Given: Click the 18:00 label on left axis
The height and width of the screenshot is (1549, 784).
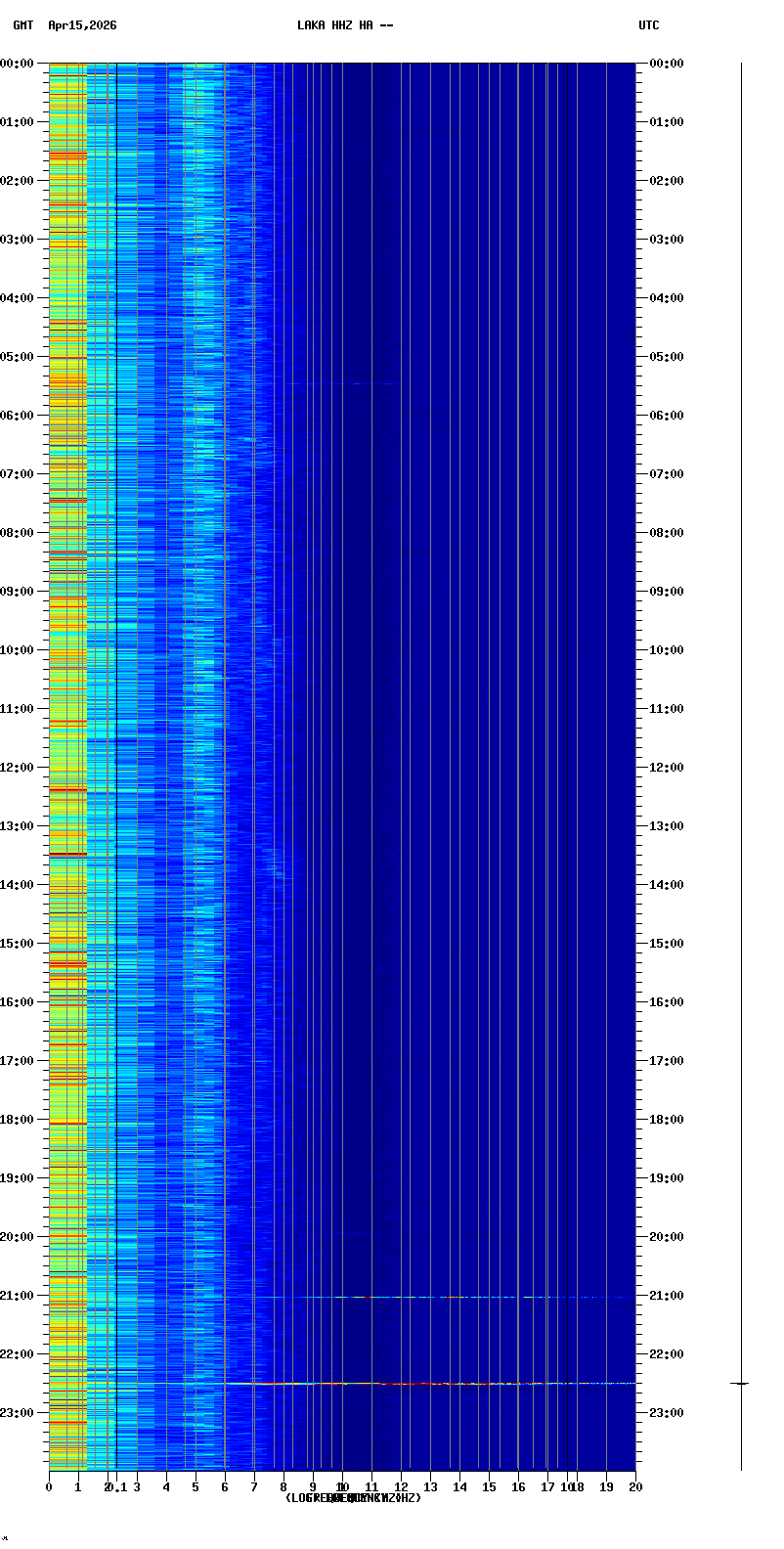Looking at the screenshot, I should [x=17, y=1120].
